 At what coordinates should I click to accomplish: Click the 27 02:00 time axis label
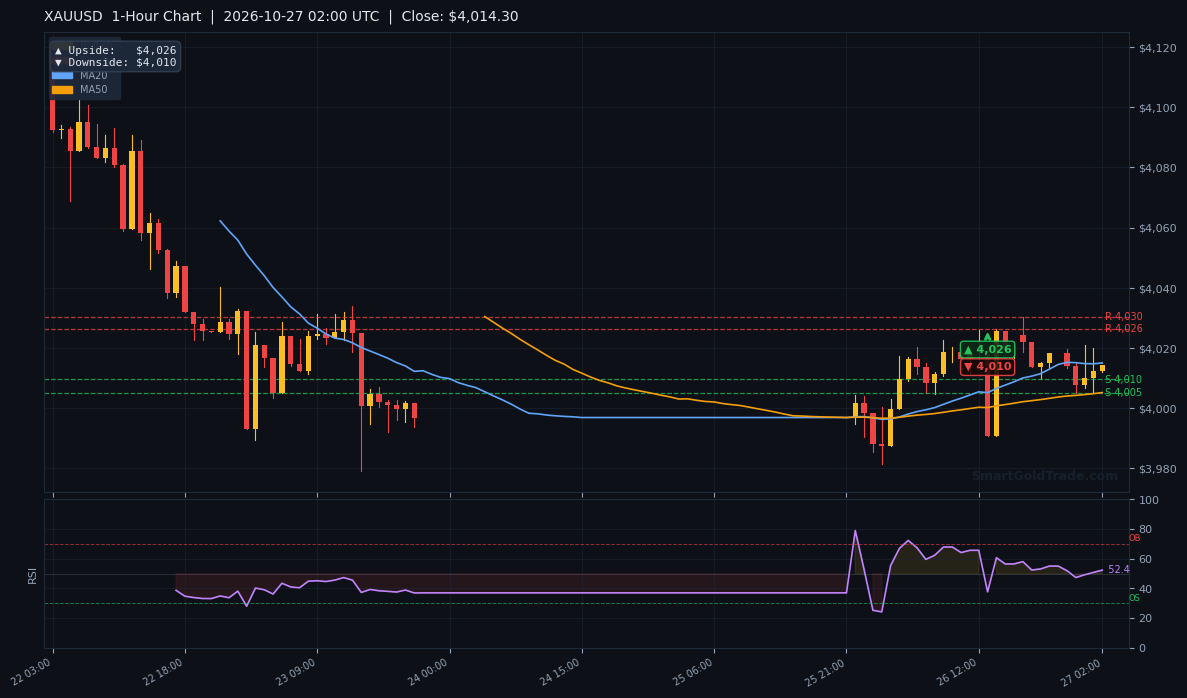(x=1081, y=672)
